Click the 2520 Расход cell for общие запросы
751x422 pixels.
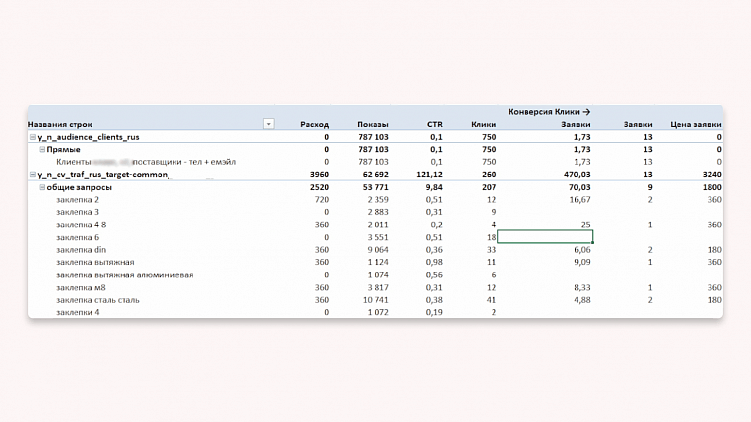tap(318, 187)
